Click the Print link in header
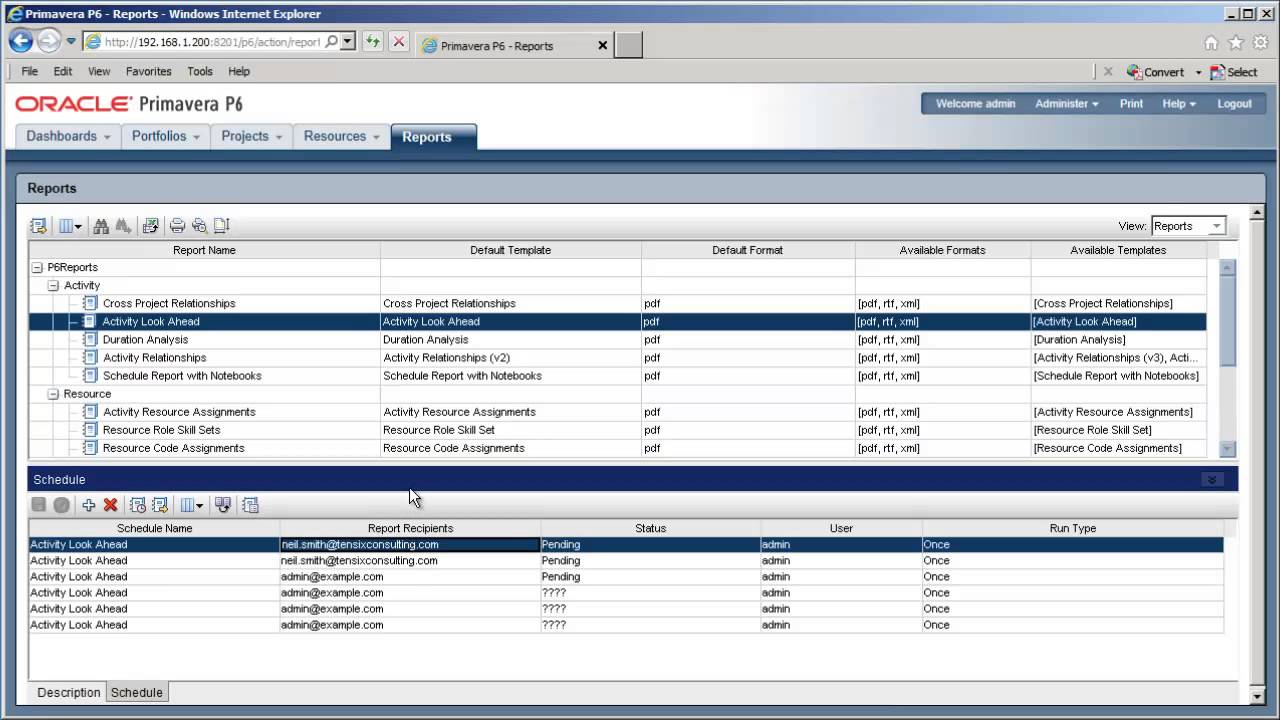Screen dimensions: 1280x720 [1131, 104]
